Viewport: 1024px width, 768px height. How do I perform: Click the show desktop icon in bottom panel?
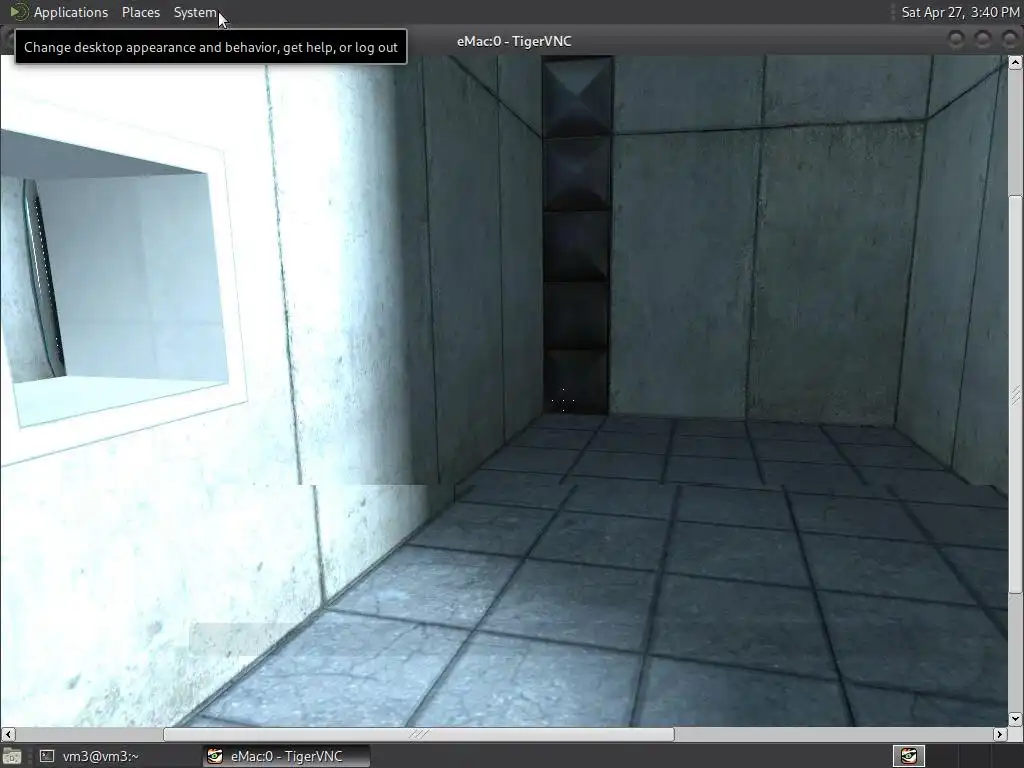(x=12, y=756)
